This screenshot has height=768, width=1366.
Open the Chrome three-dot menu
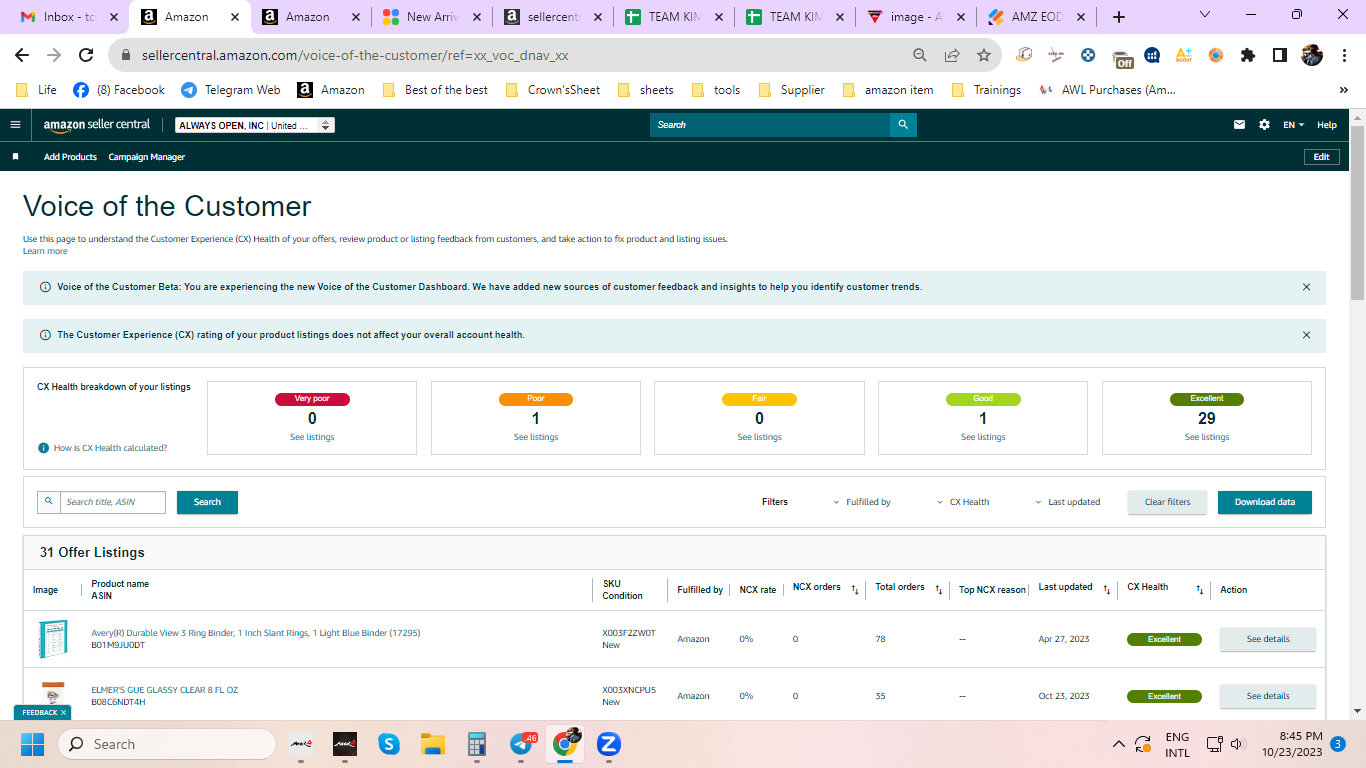1344,56
